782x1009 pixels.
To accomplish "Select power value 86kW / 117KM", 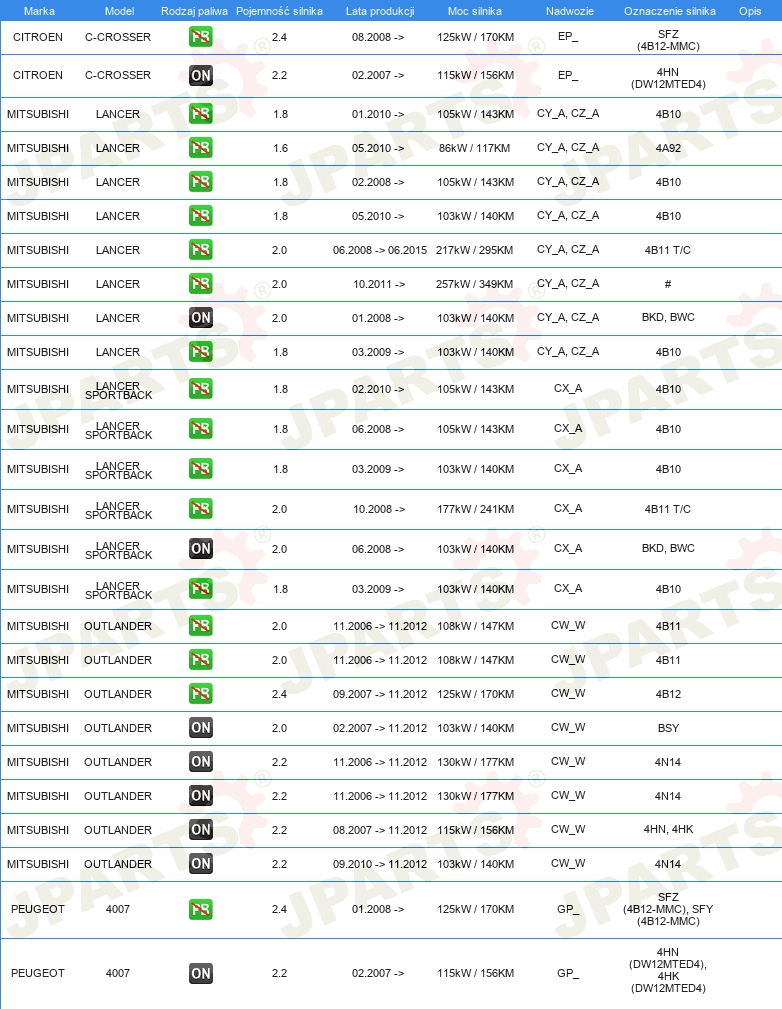I will point(474,148).
